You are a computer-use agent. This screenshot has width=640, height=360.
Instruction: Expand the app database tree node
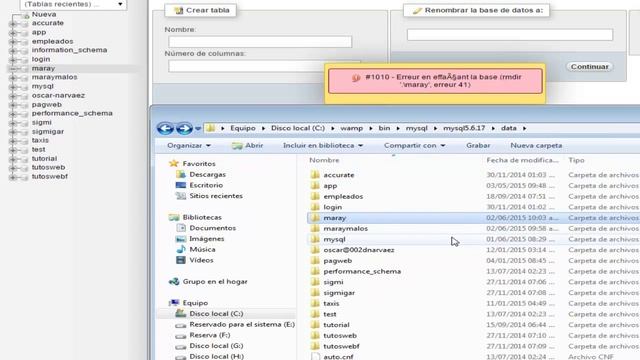click(13, 33)
